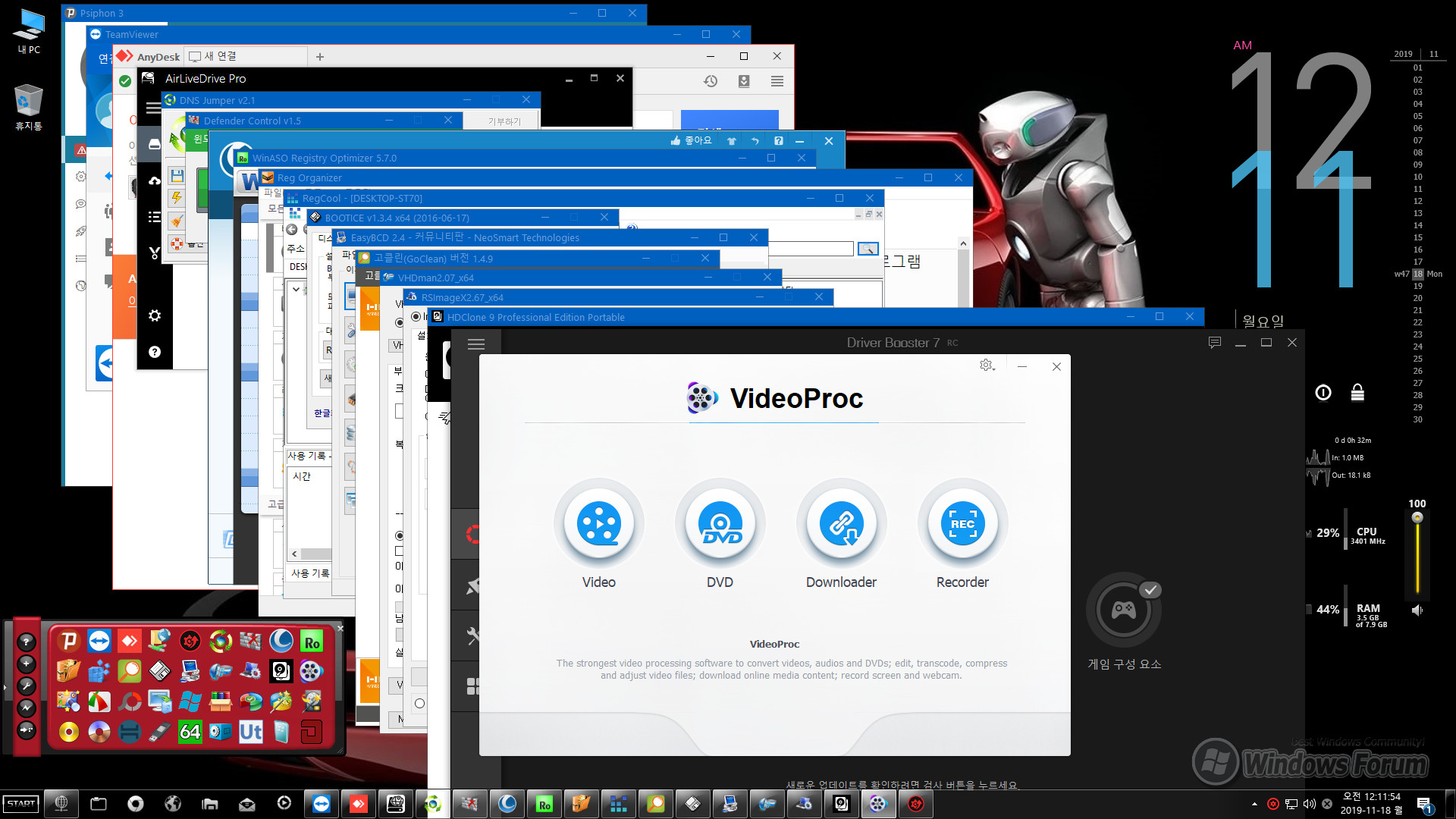Click the search magnifier button in the background window
Image resolution: width=1456 pixels, height=819 pixels.
868,249
